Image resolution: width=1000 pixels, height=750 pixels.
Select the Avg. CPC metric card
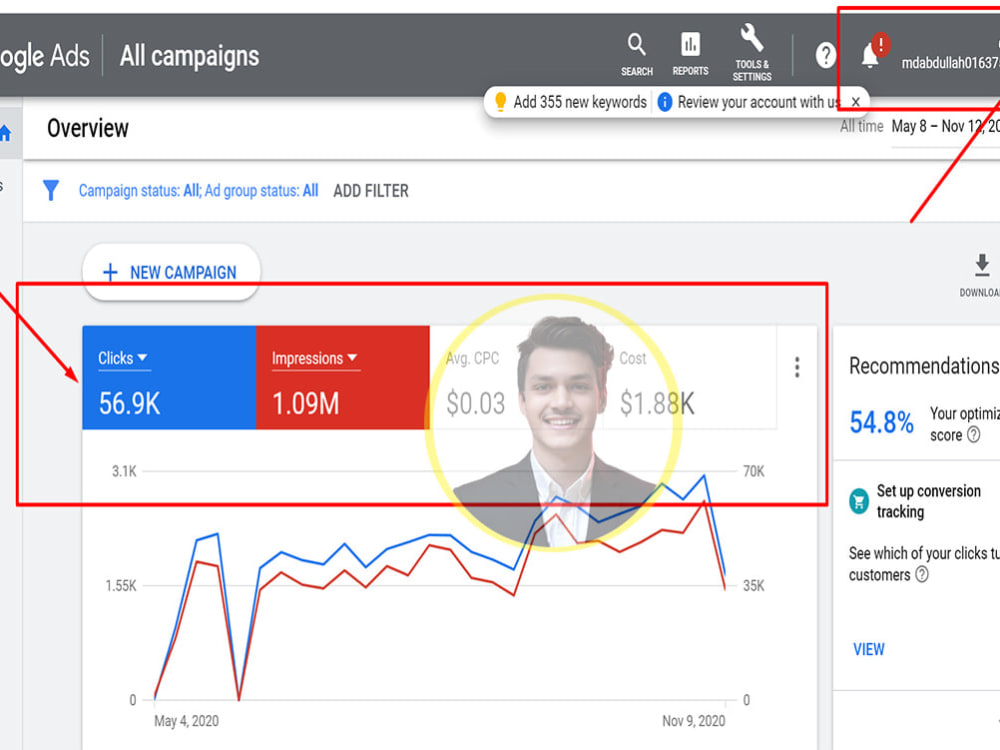point(516,378)
